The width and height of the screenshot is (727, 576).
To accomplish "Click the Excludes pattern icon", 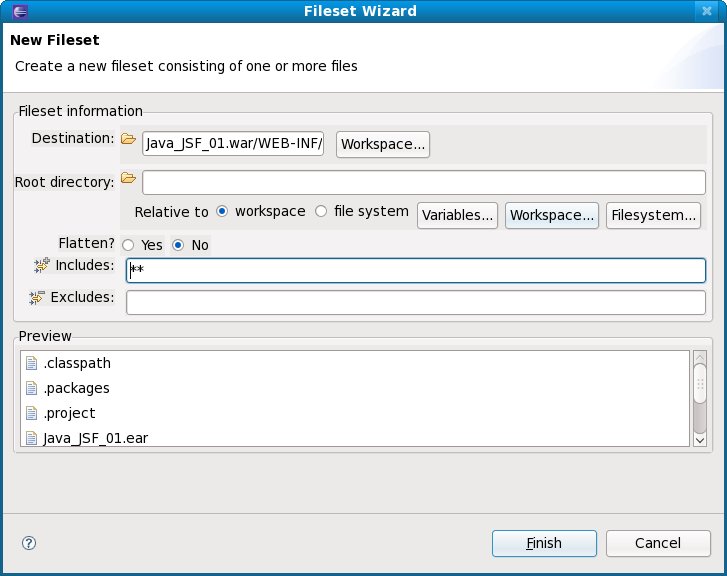I will pos(39,298).
